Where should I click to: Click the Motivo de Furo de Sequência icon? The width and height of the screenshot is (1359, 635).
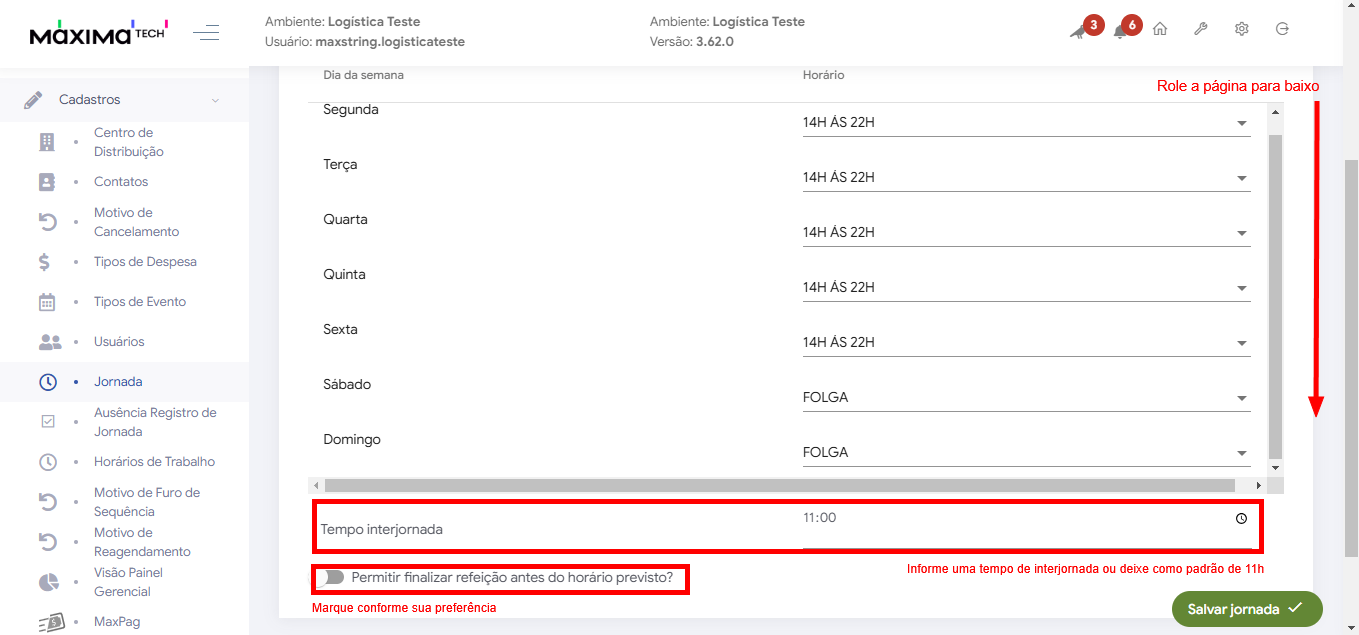point(47,502)
